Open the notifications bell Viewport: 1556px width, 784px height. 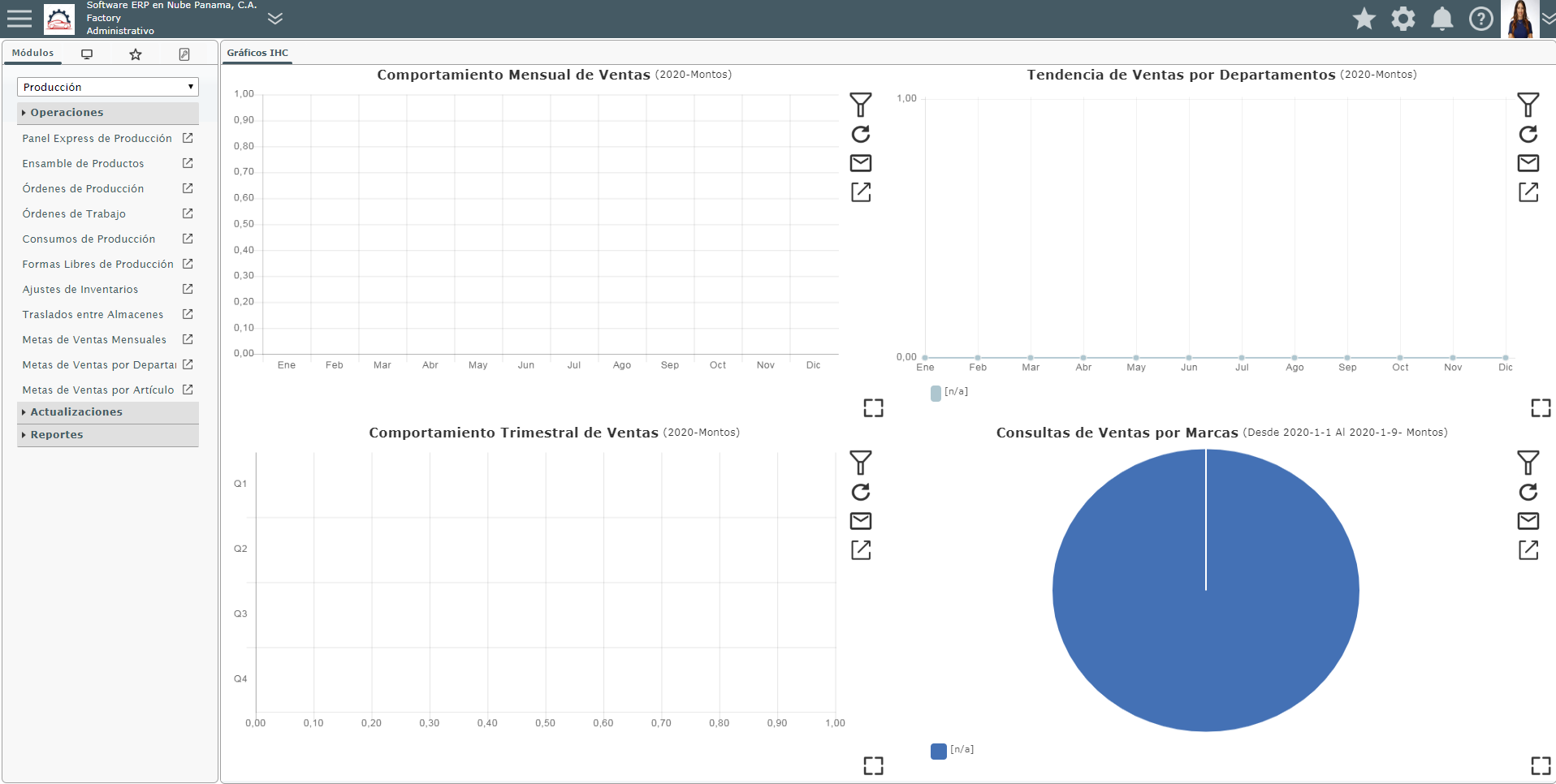1441,19
